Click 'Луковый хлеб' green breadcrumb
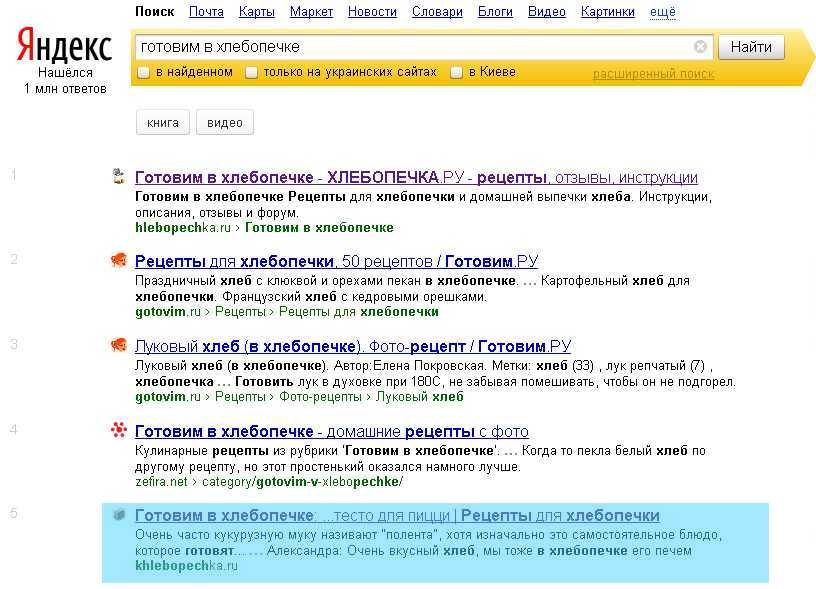This screenshot has height=589, width=816. pos(419,396)
